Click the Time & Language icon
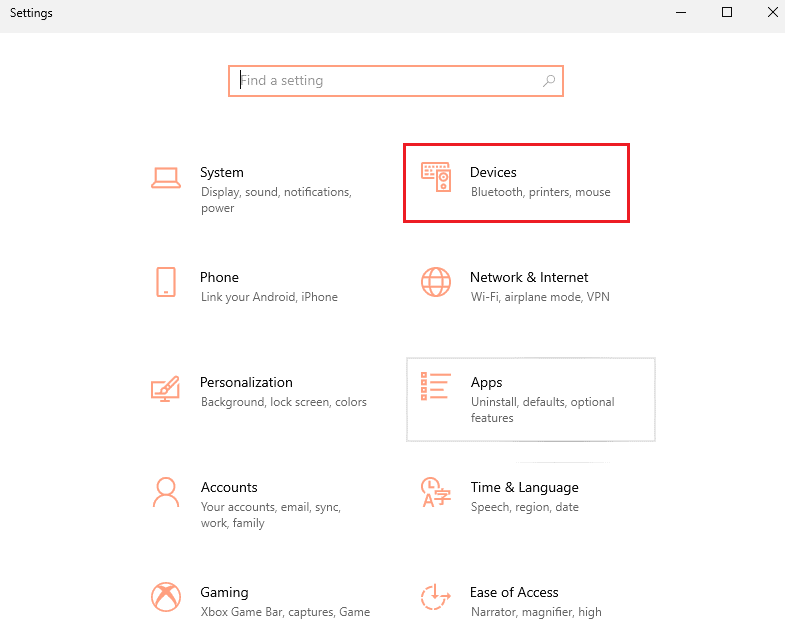This screenshot has width=785, height=623. click(436, 492)
